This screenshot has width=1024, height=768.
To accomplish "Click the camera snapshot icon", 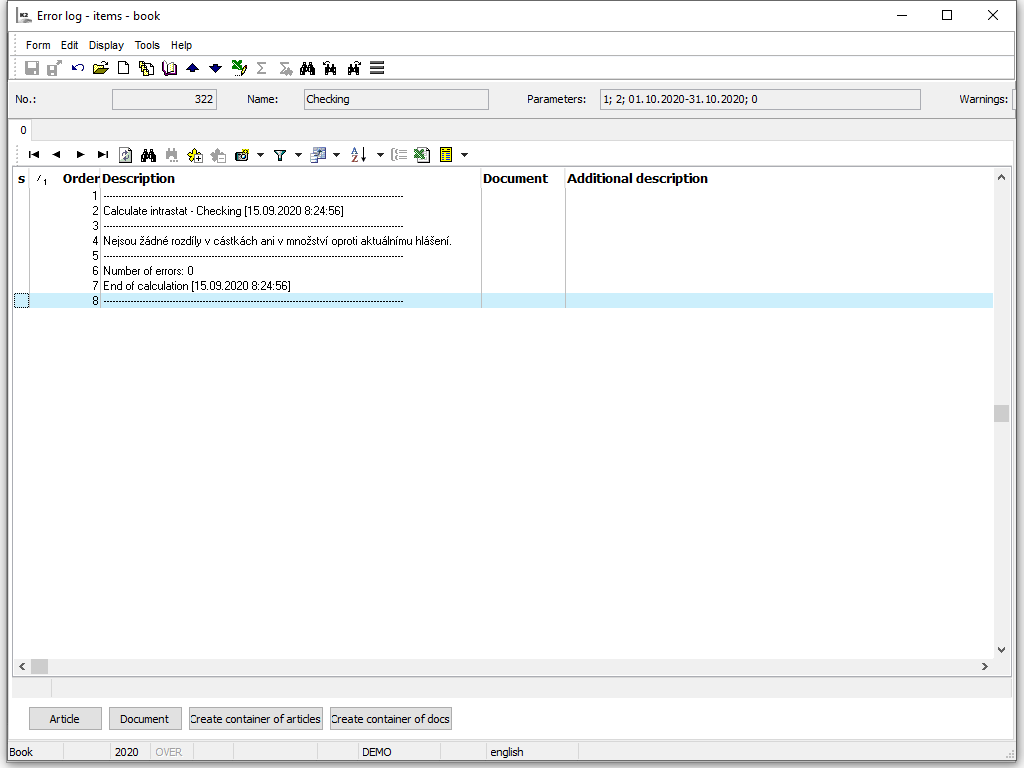I will (x=242, y=155).
